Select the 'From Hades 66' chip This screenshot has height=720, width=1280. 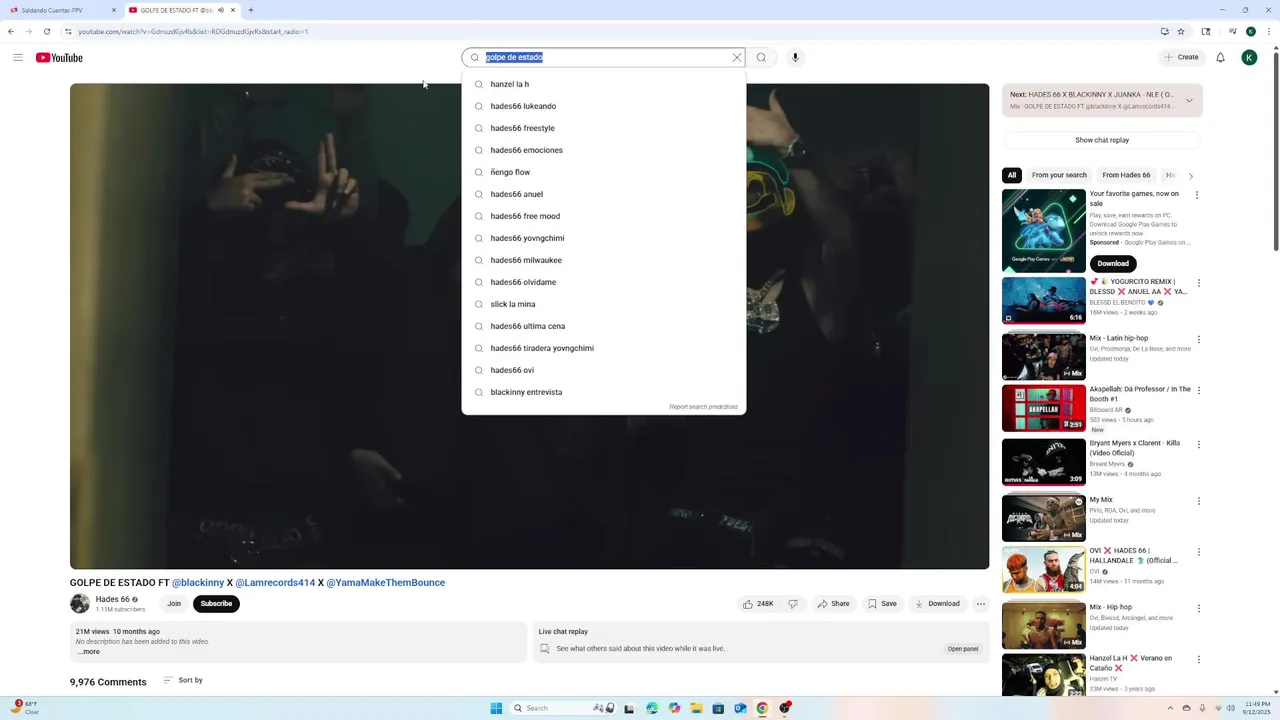(1126, 175)
